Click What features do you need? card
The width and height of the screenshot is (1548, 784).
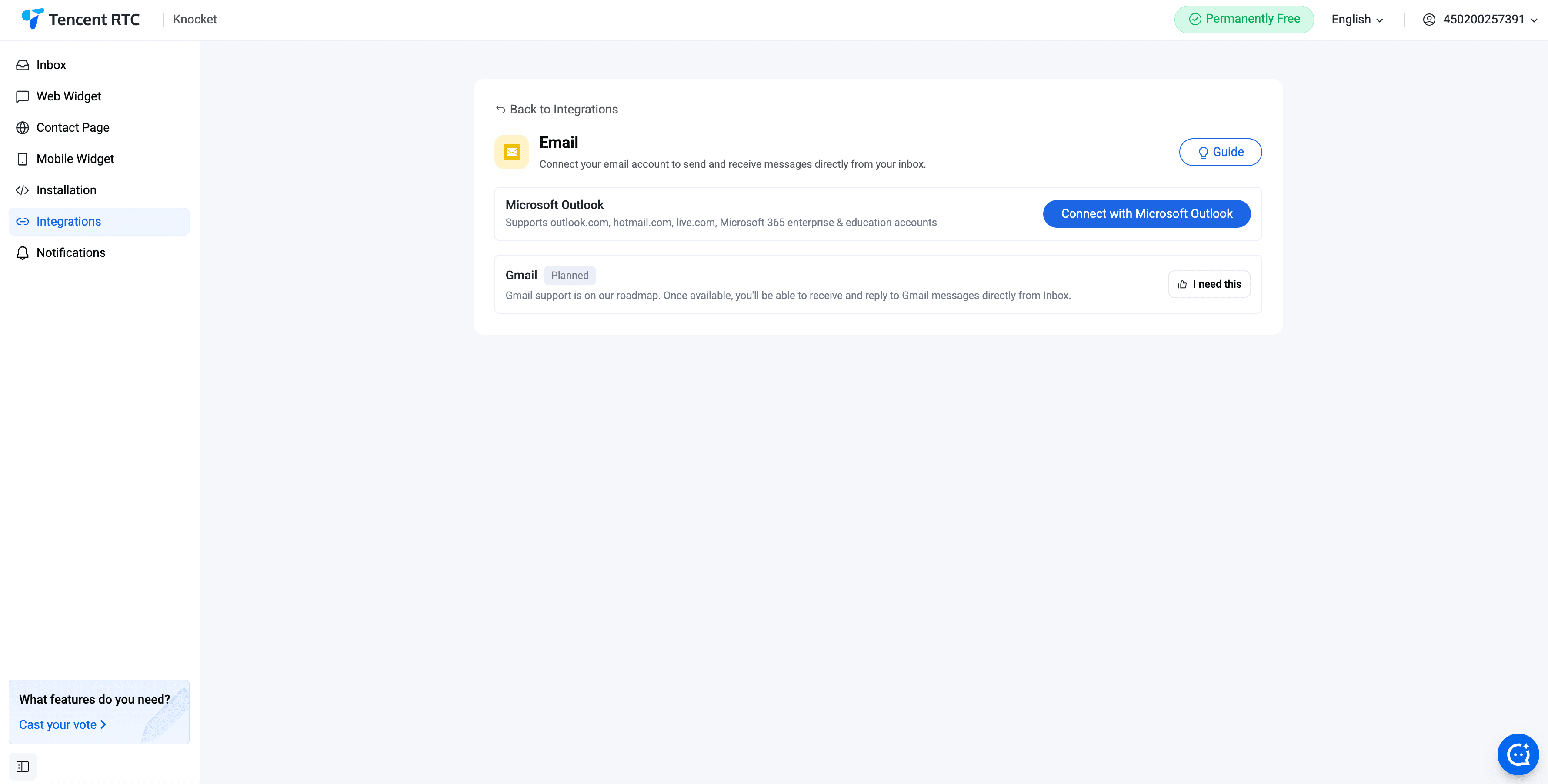99,712
